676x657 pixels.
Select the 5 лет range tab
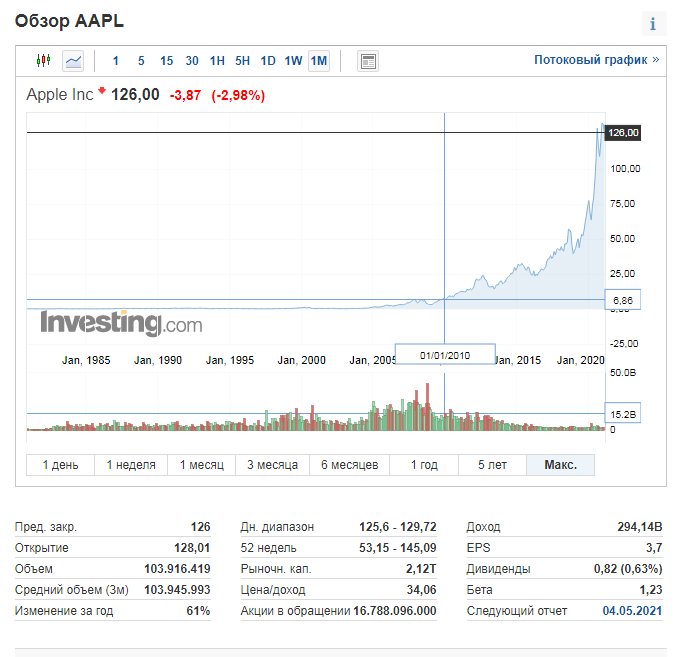(492, 465)
